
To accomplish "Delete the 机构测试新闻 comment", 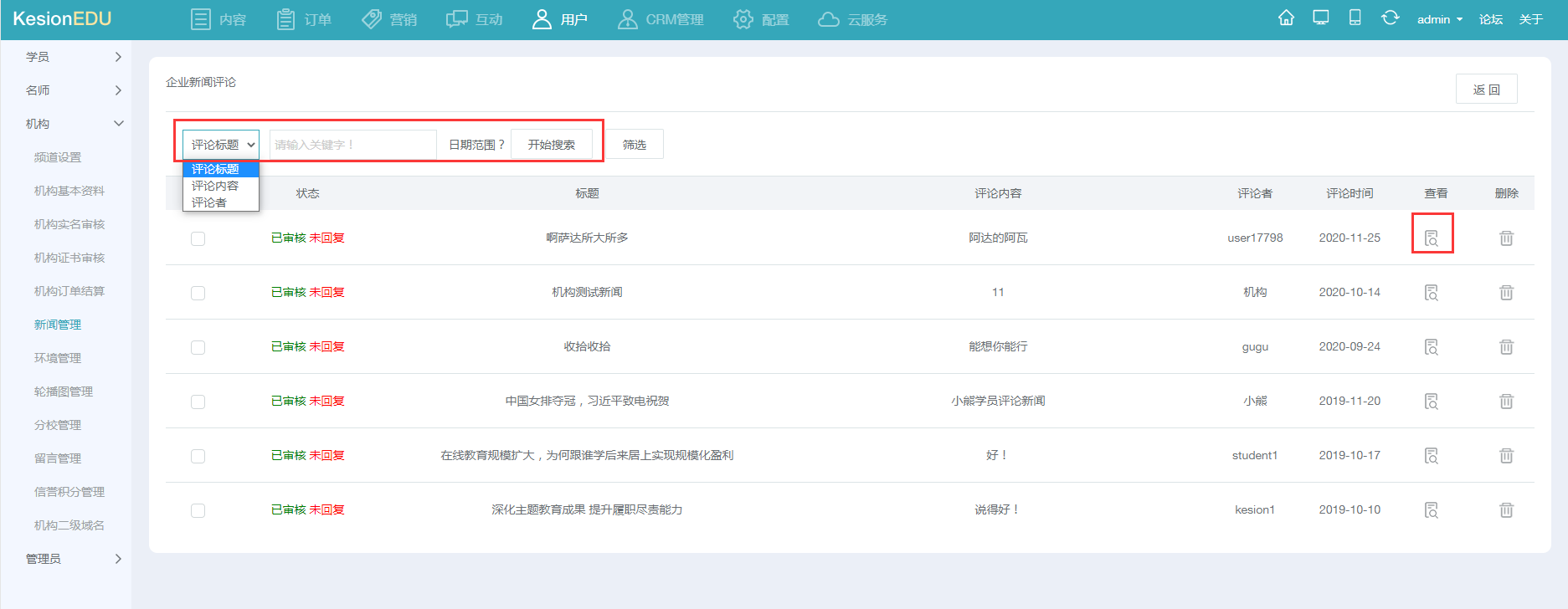I will (x=1506, y=293).
